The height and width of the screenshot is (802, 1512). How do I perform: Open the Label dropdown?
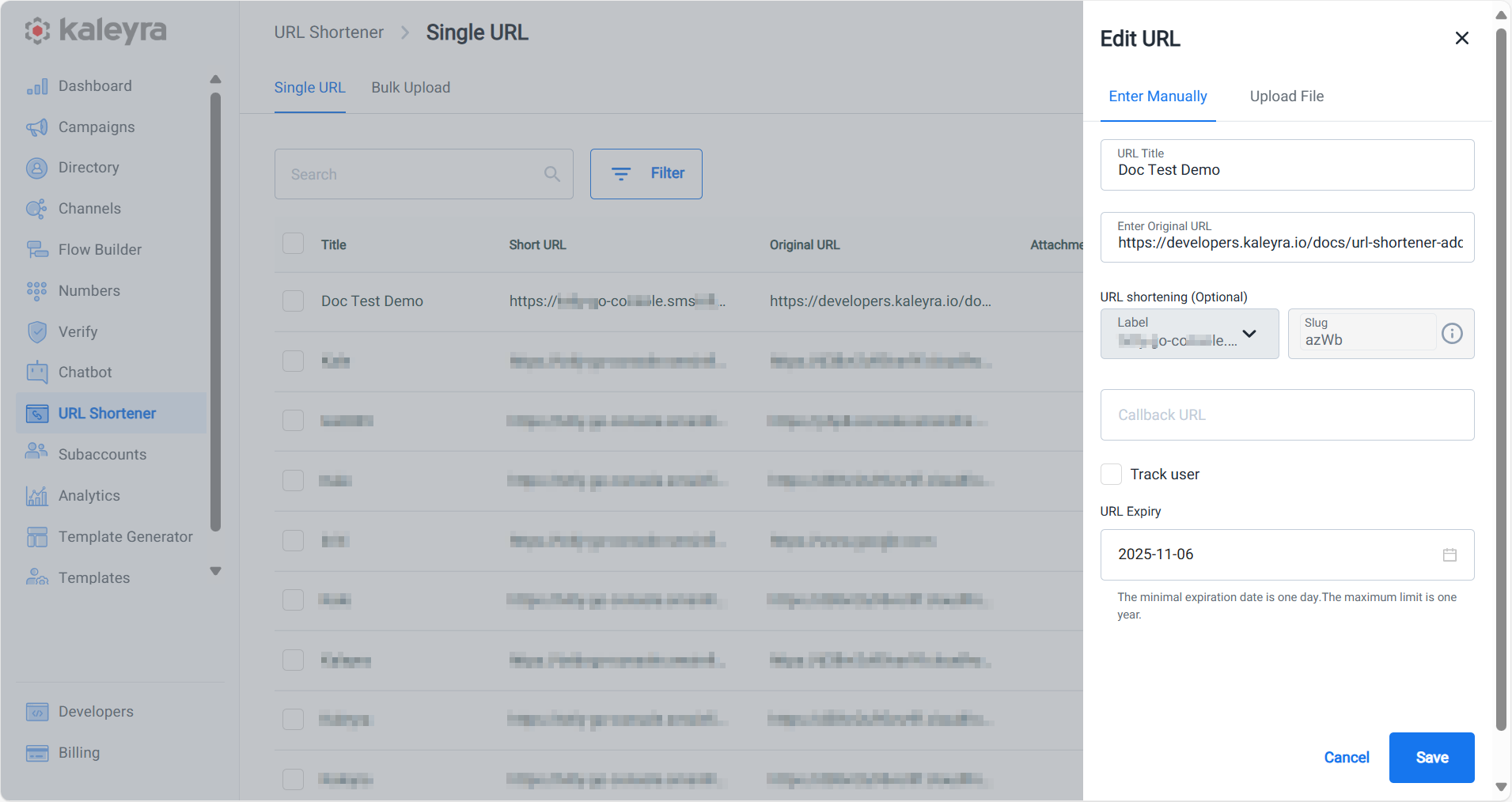(1189, 334)
